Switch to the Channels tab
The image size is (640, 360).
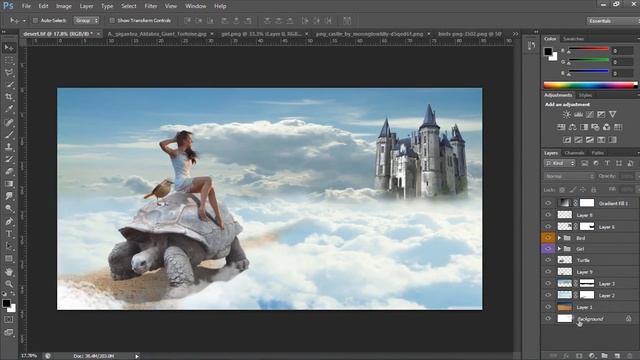[x=574, y=153]
